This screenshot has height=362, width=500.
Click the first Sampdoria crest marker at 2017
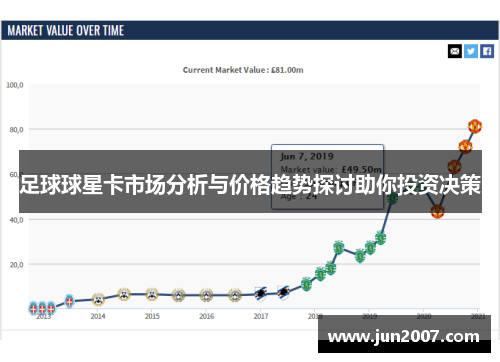[261, 294]
